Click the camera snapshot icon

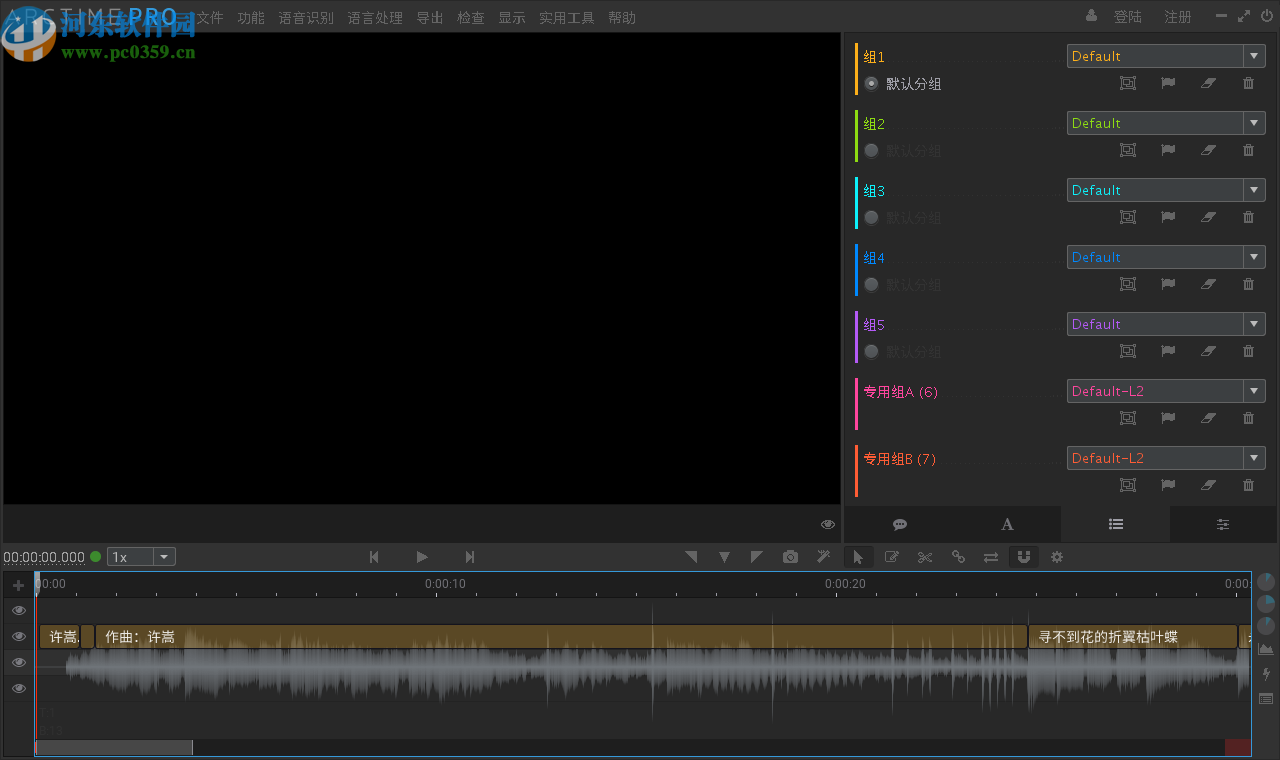(x=790, y=557)
